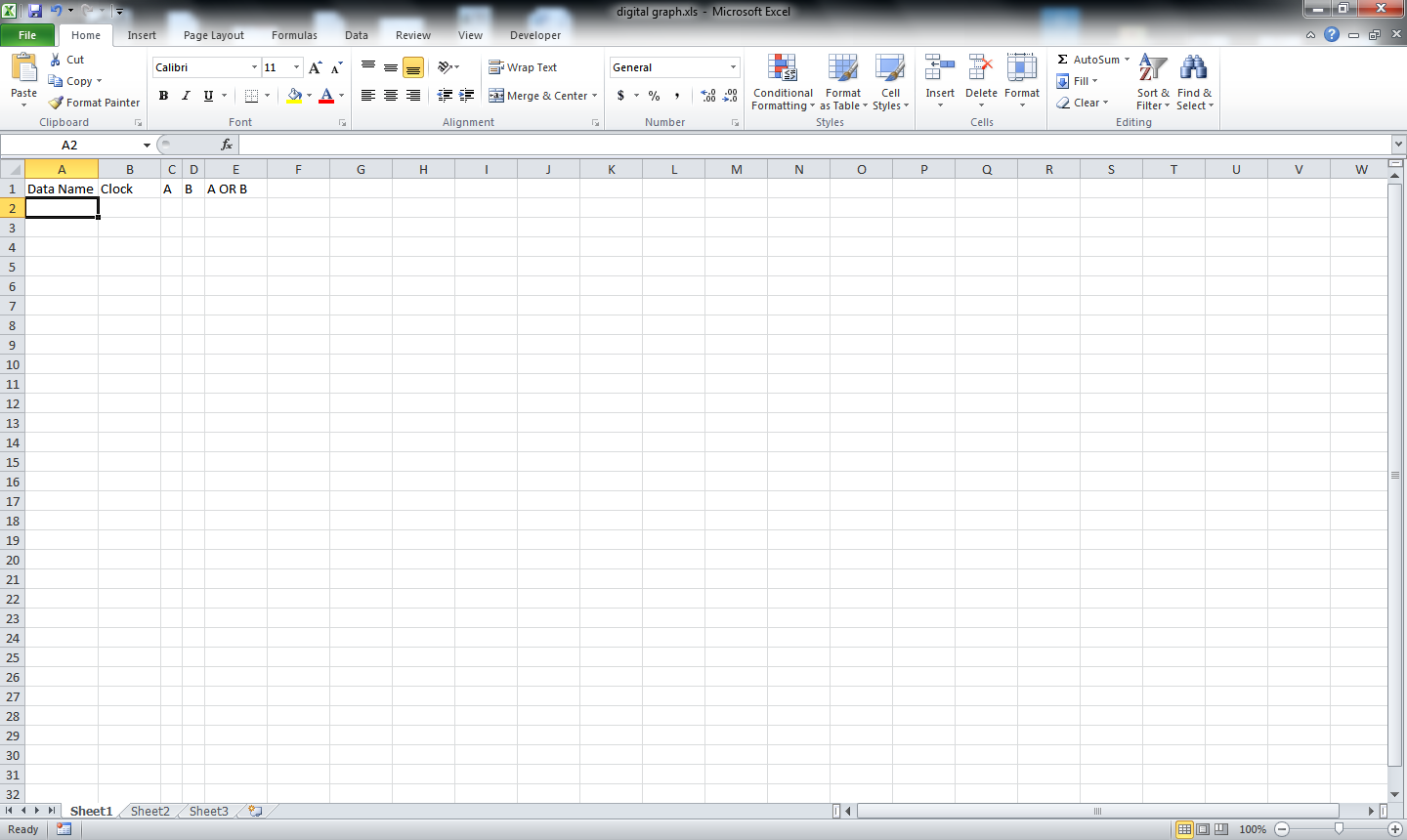Screen dimensions: 1407x840
Task: Open Format as Table gallery
Action: point(843,83)
